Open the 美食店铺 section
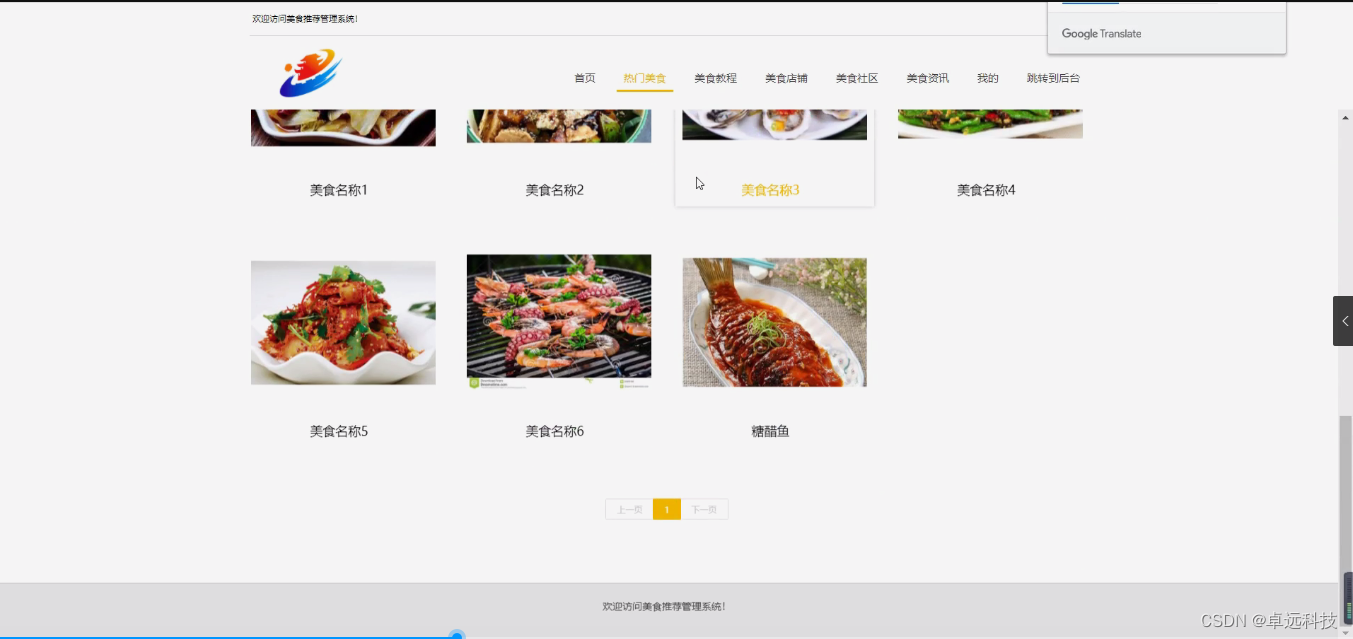Viewport: 1353px width, 639px height. (786, 77)
